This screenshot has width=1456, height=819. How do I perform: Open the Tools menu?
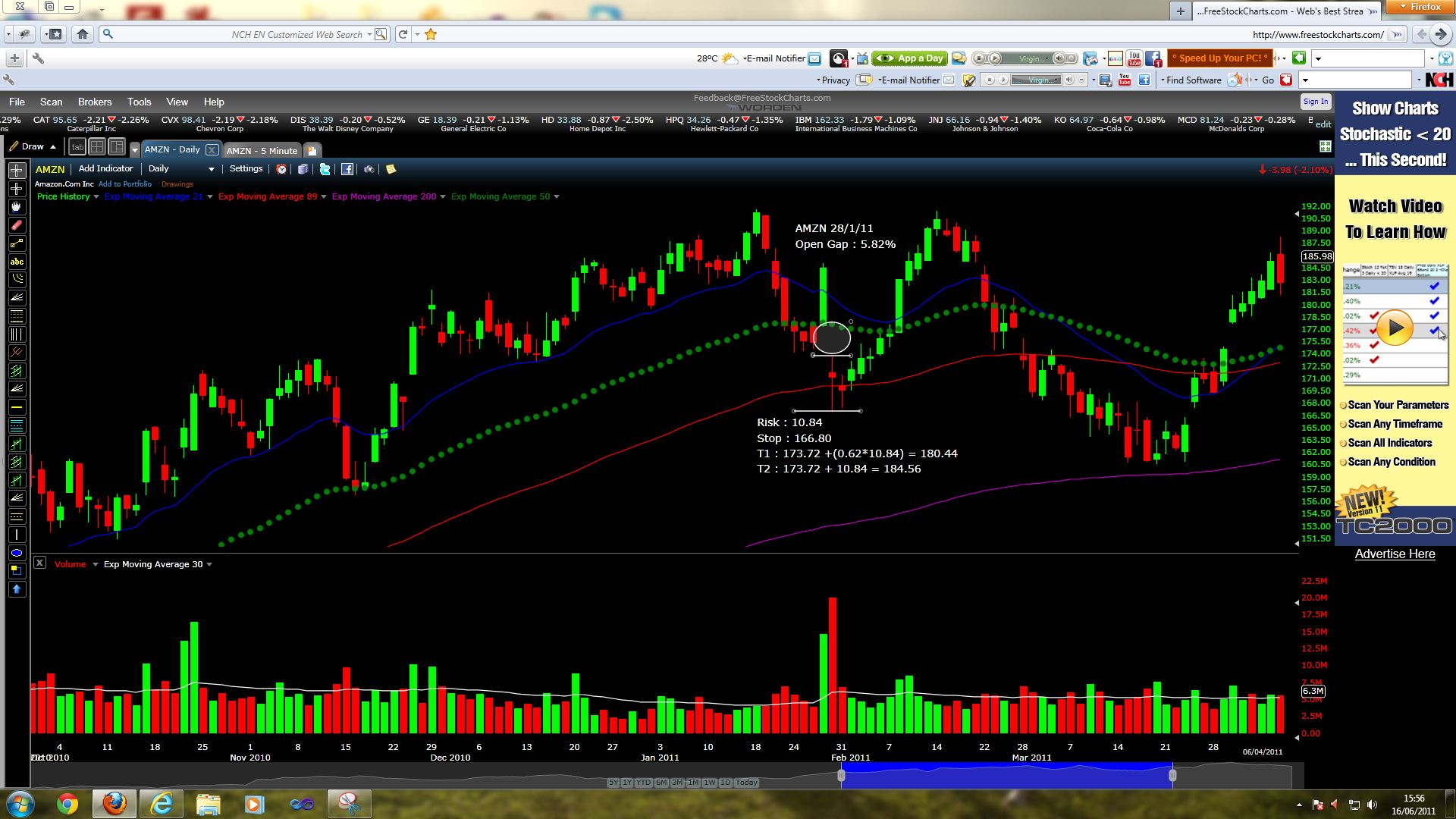[x=140, y=102]
